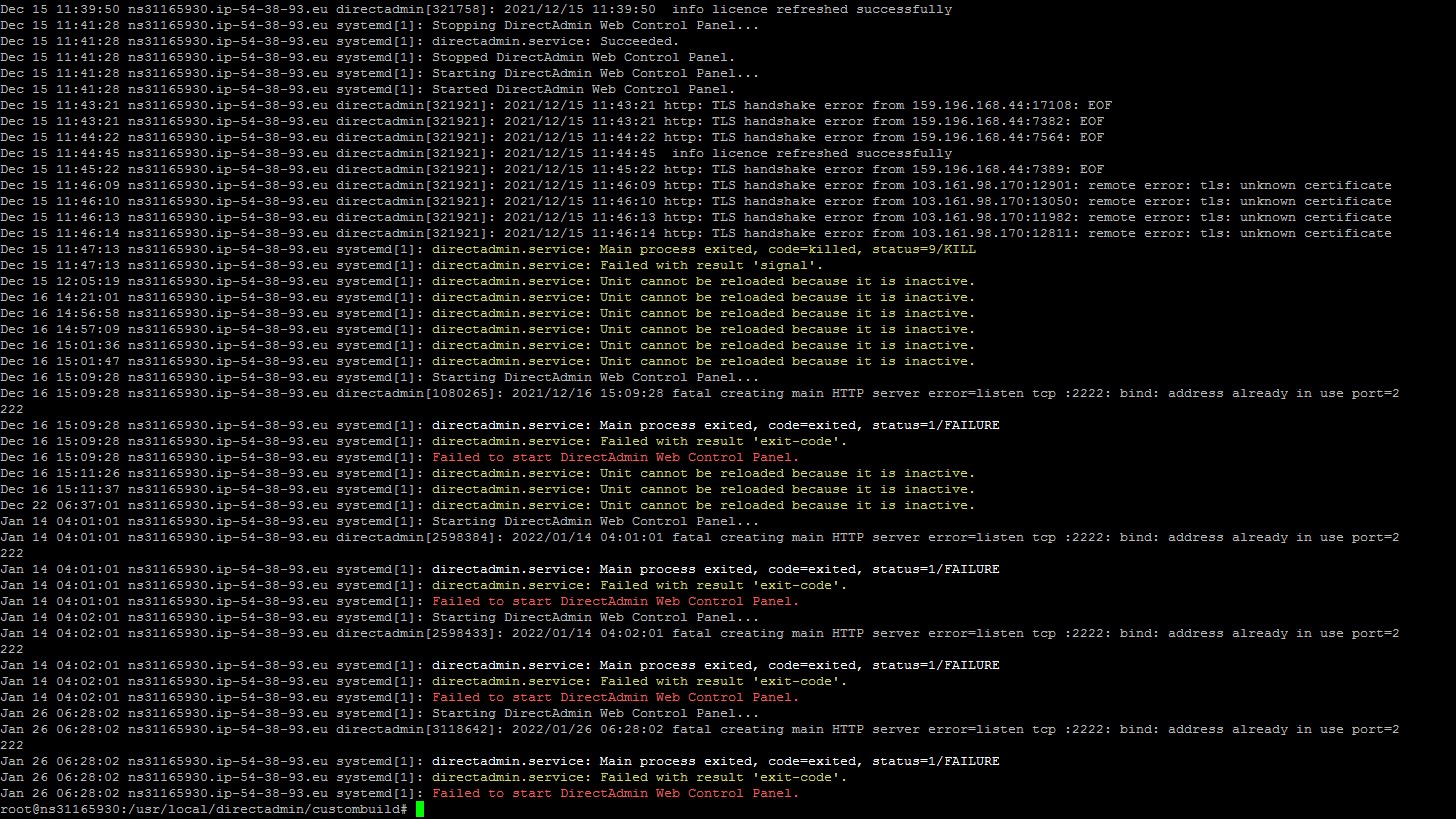Select the unknown certificate error from 103.161.98.170:12811

(696, 233)
